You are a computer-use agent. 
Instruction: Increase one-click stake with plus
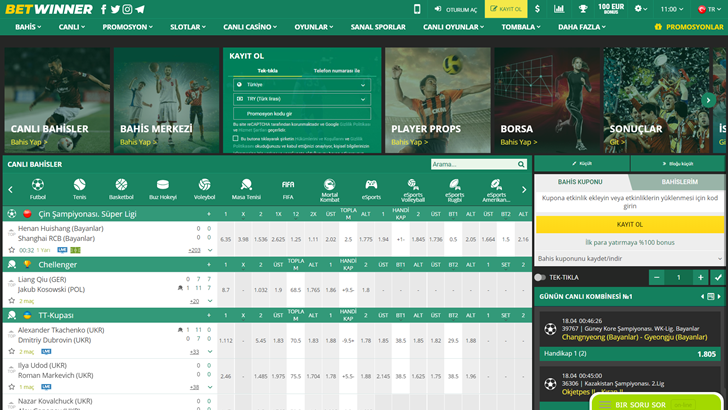click(x=701, y=277)
